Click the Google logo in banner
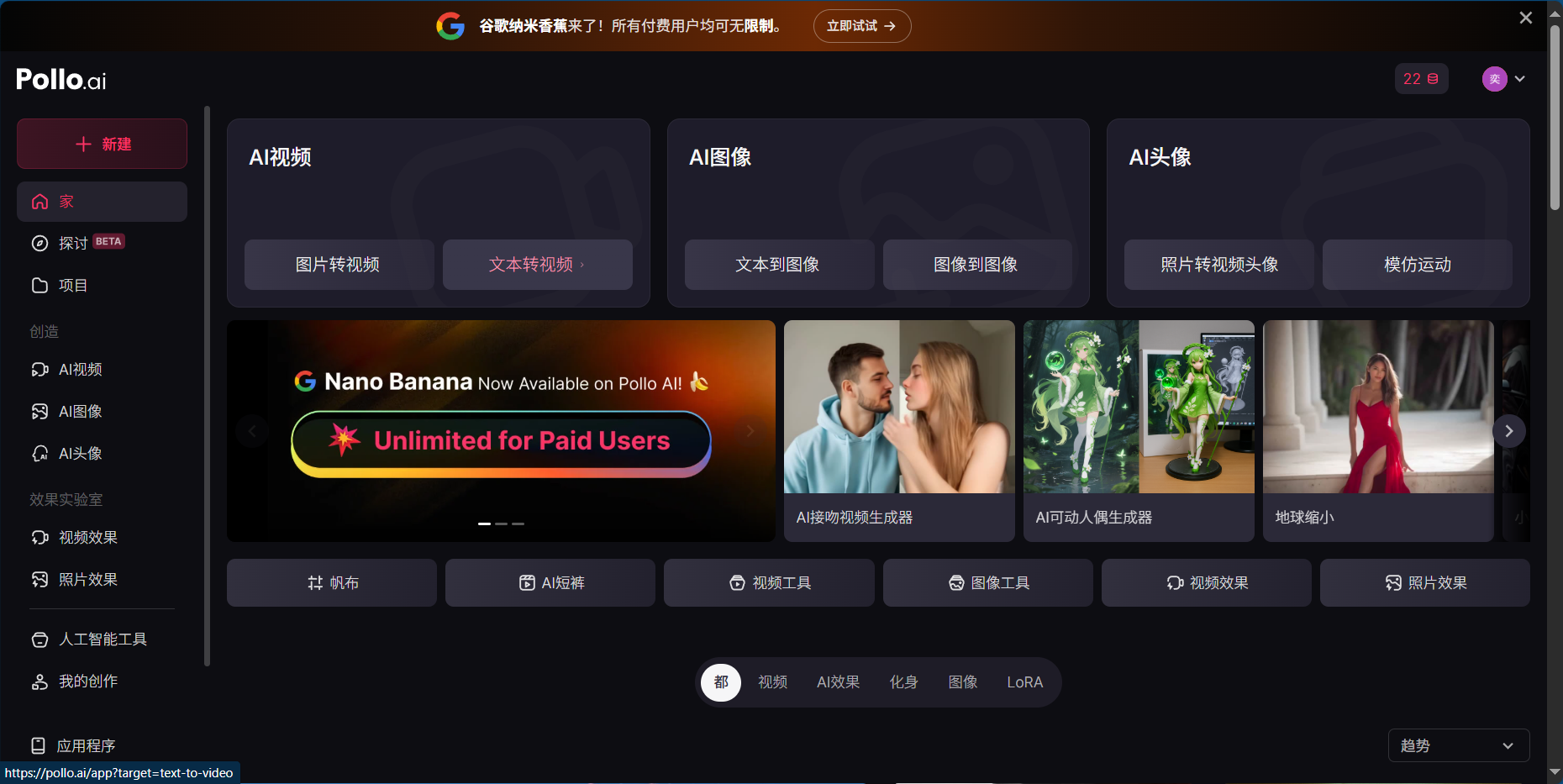This screenshot has height=784, width=1563. pos(450,26)
